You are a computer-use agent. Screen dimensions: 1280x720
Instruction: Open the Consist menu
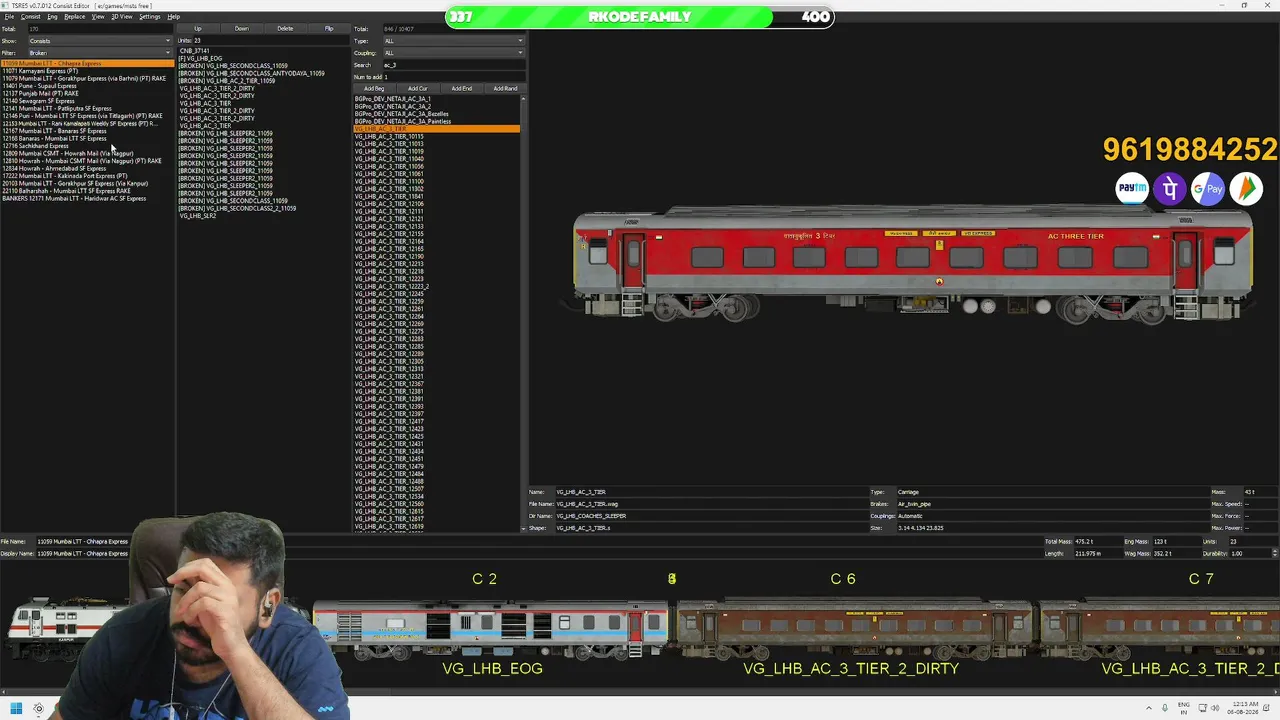click(x=31, y=17)
